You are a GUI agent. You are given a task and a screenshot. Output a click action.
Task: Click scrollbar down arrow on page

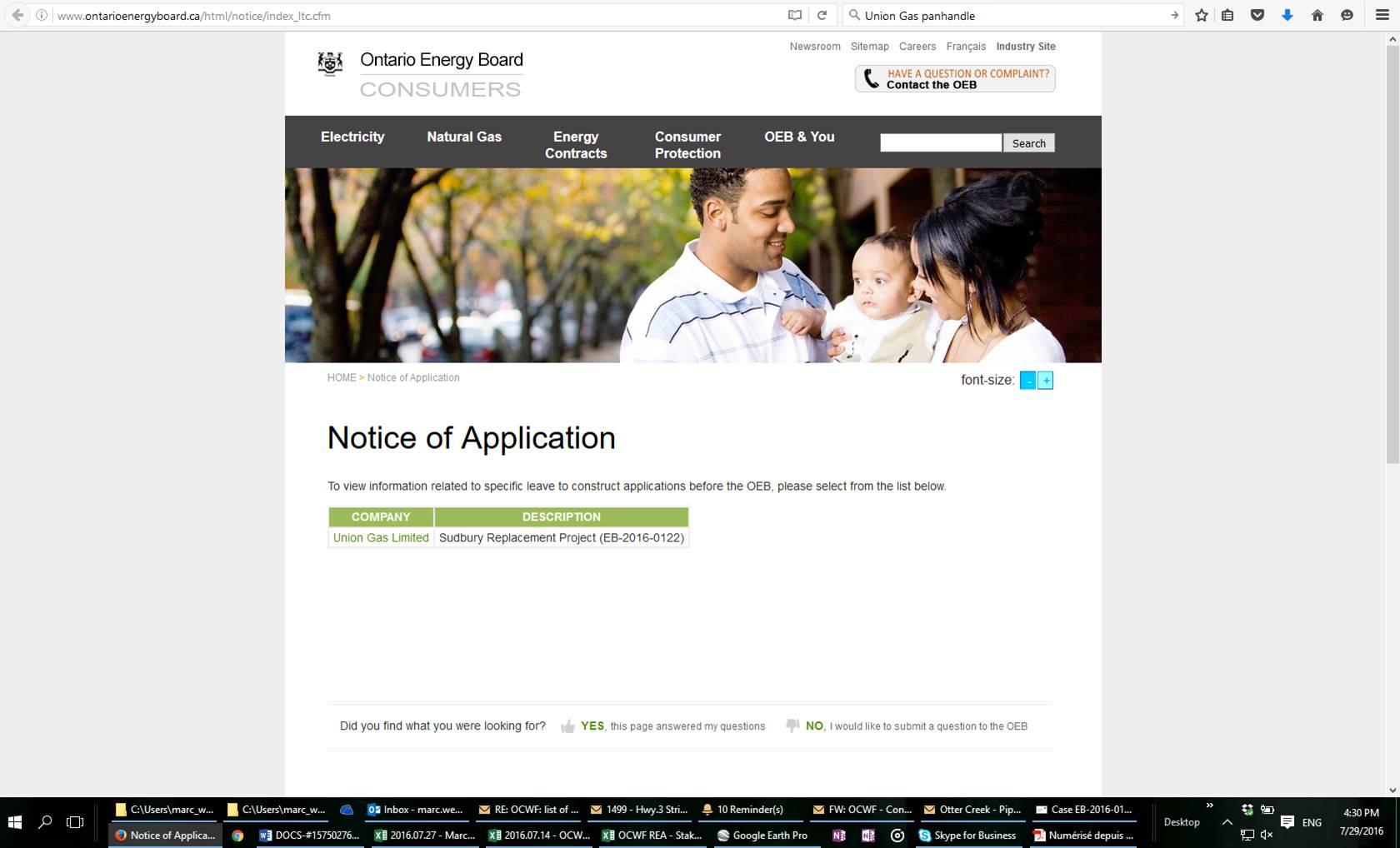coord(1392,790)
